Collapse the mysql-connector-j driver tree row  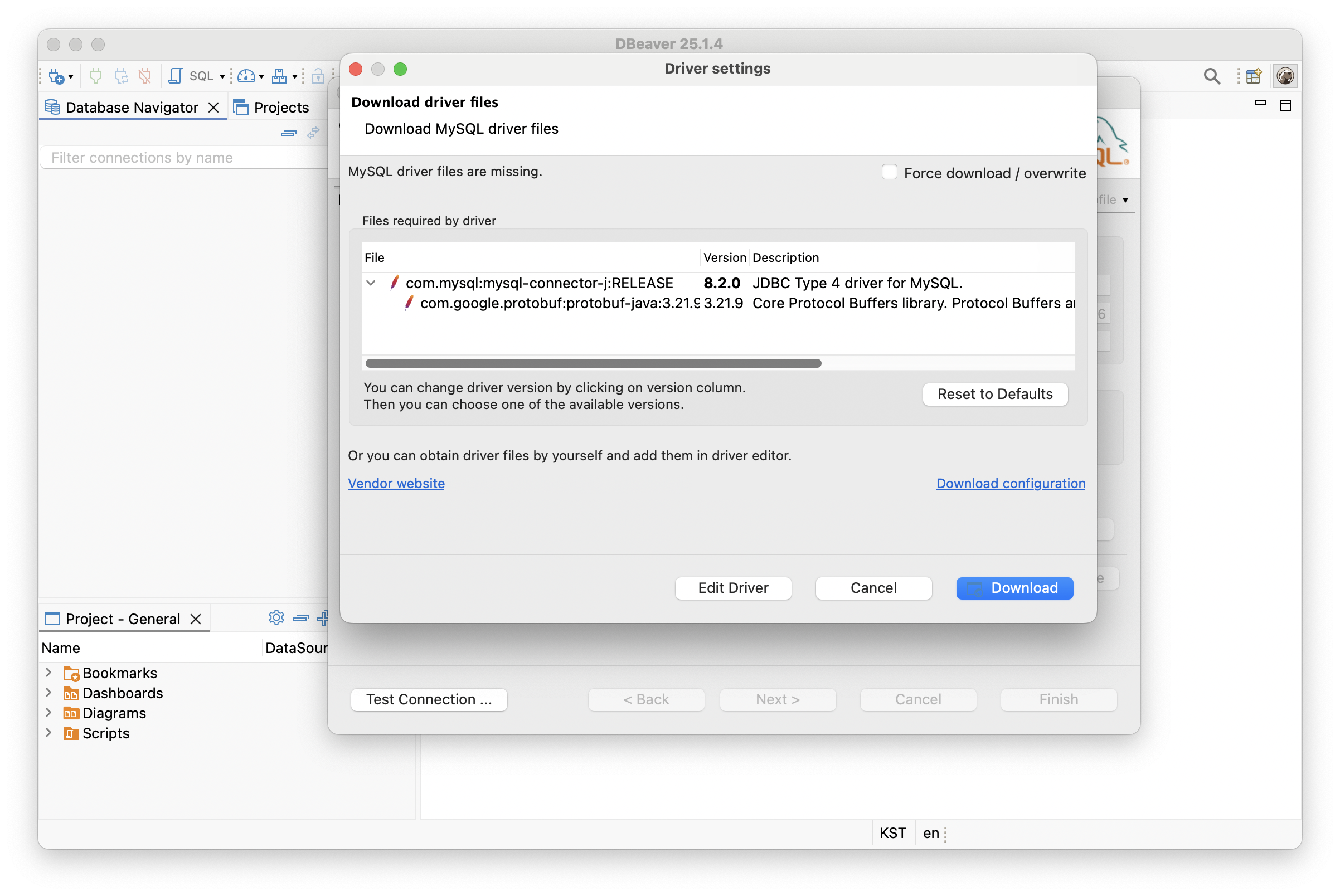[x=371, y=283]
